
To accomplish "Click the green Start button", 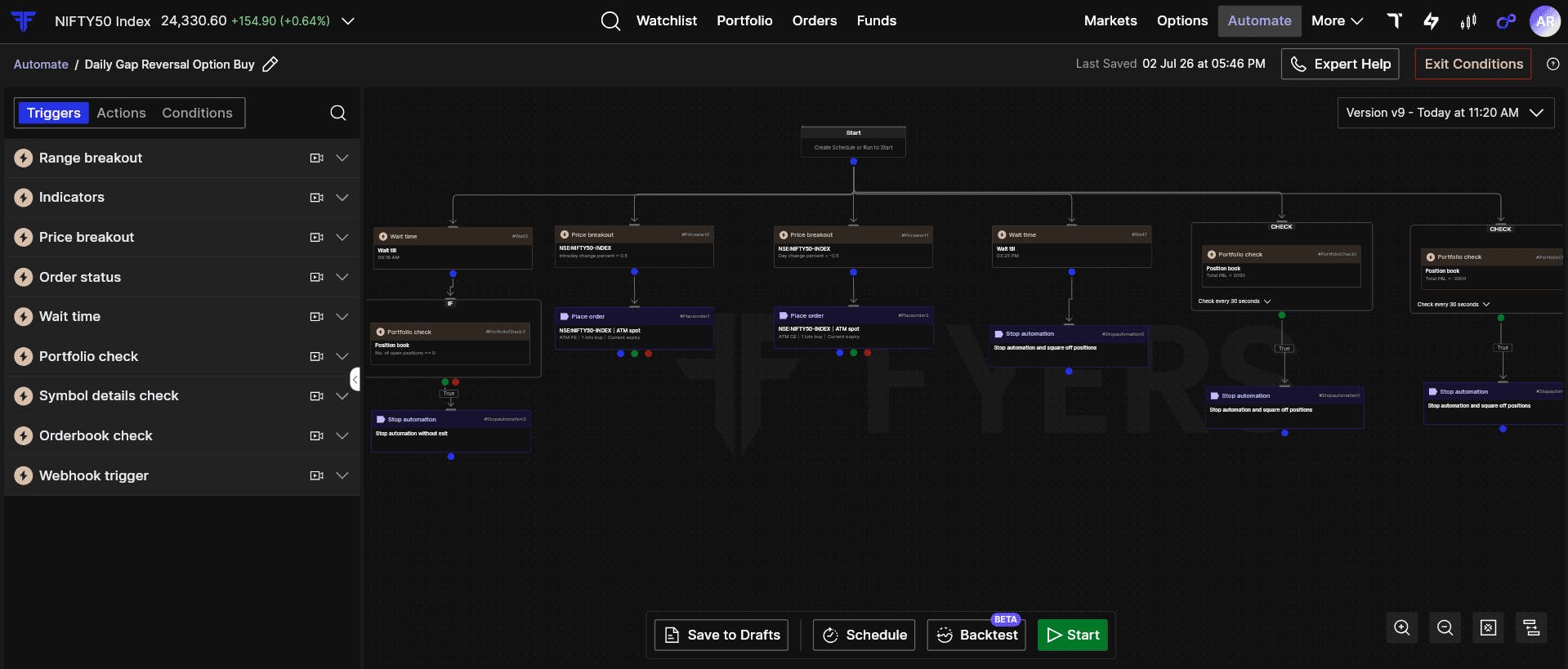I will point(1073,635).
